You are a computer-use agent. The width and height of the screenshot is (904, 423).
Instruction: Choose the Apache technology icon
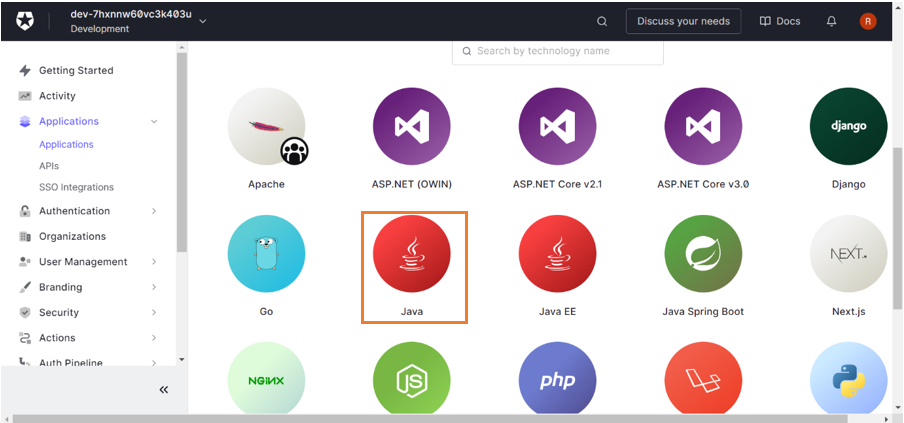pos(266,127)
